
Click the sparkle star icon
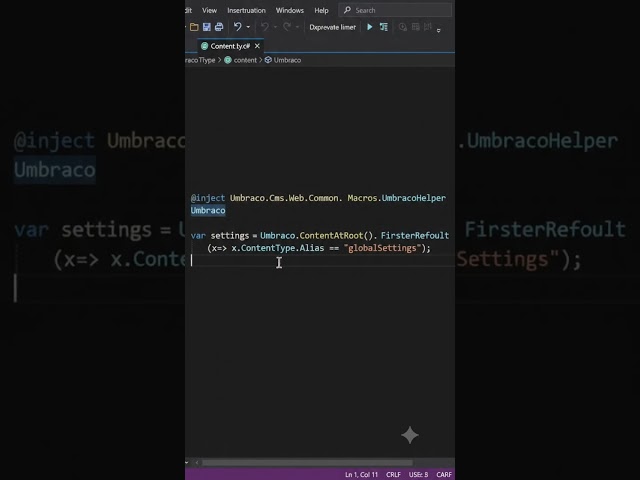coord(410,435)
